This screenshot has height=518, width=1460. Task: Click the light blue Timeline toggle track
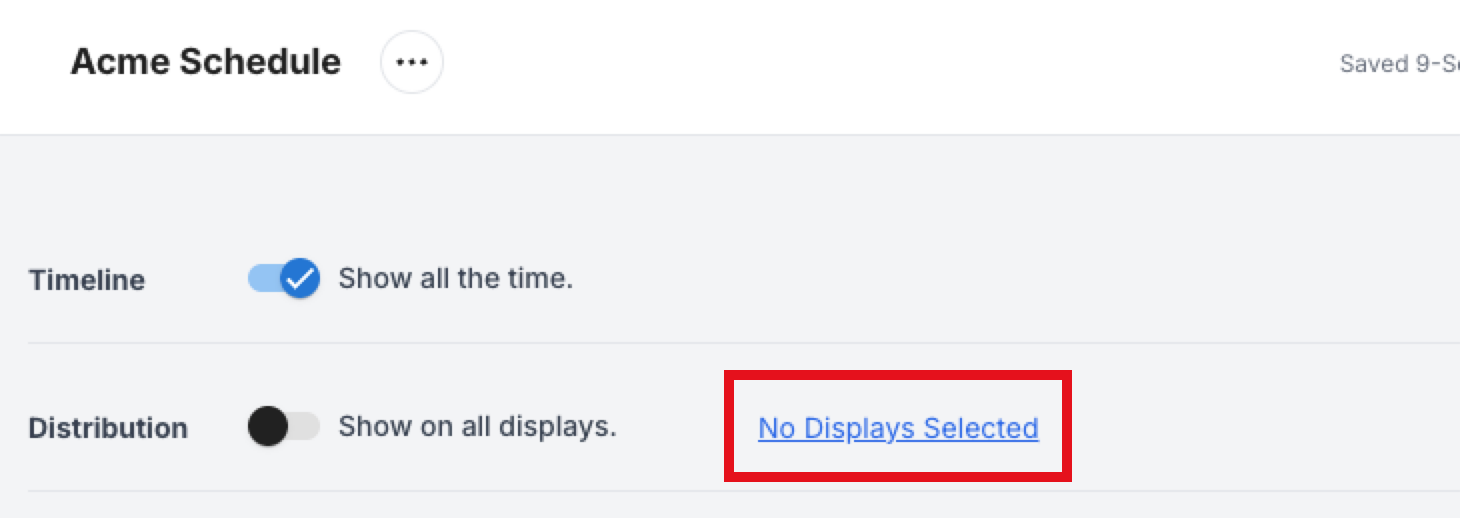pos(261,279)
